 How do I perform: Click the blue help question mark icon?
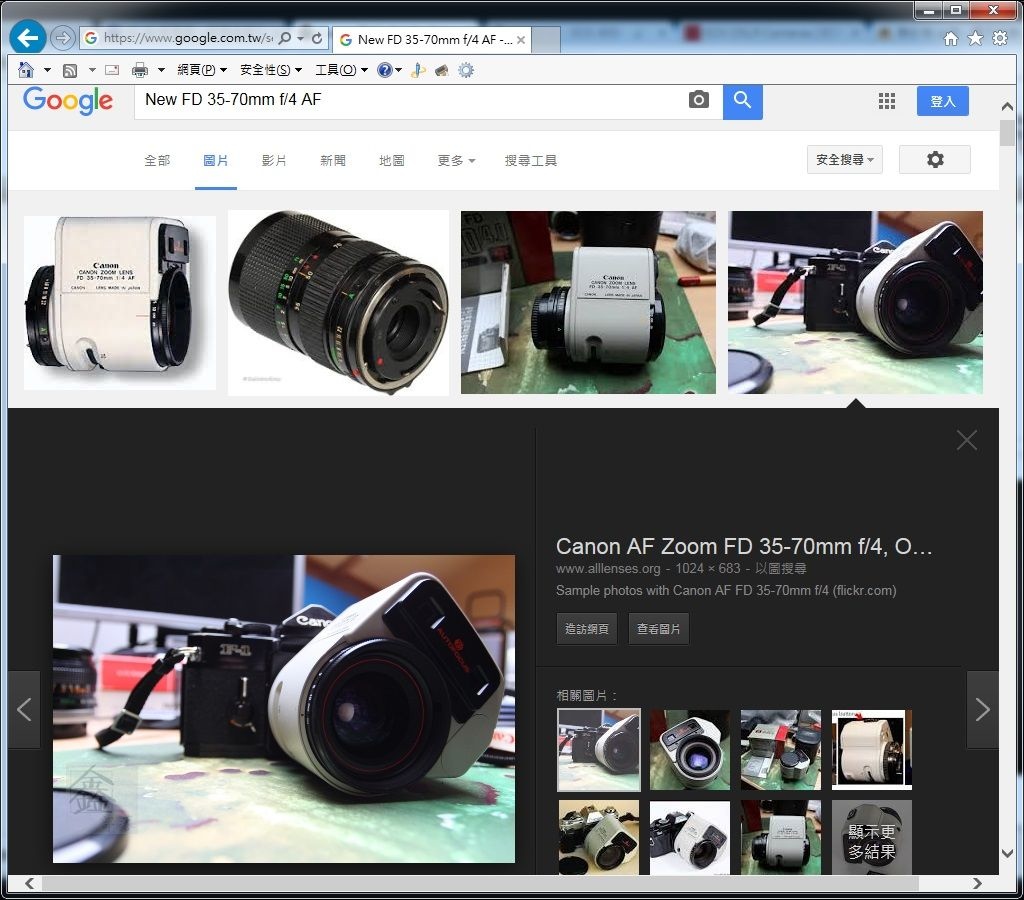pyautogui.click(x=385, y=70)
